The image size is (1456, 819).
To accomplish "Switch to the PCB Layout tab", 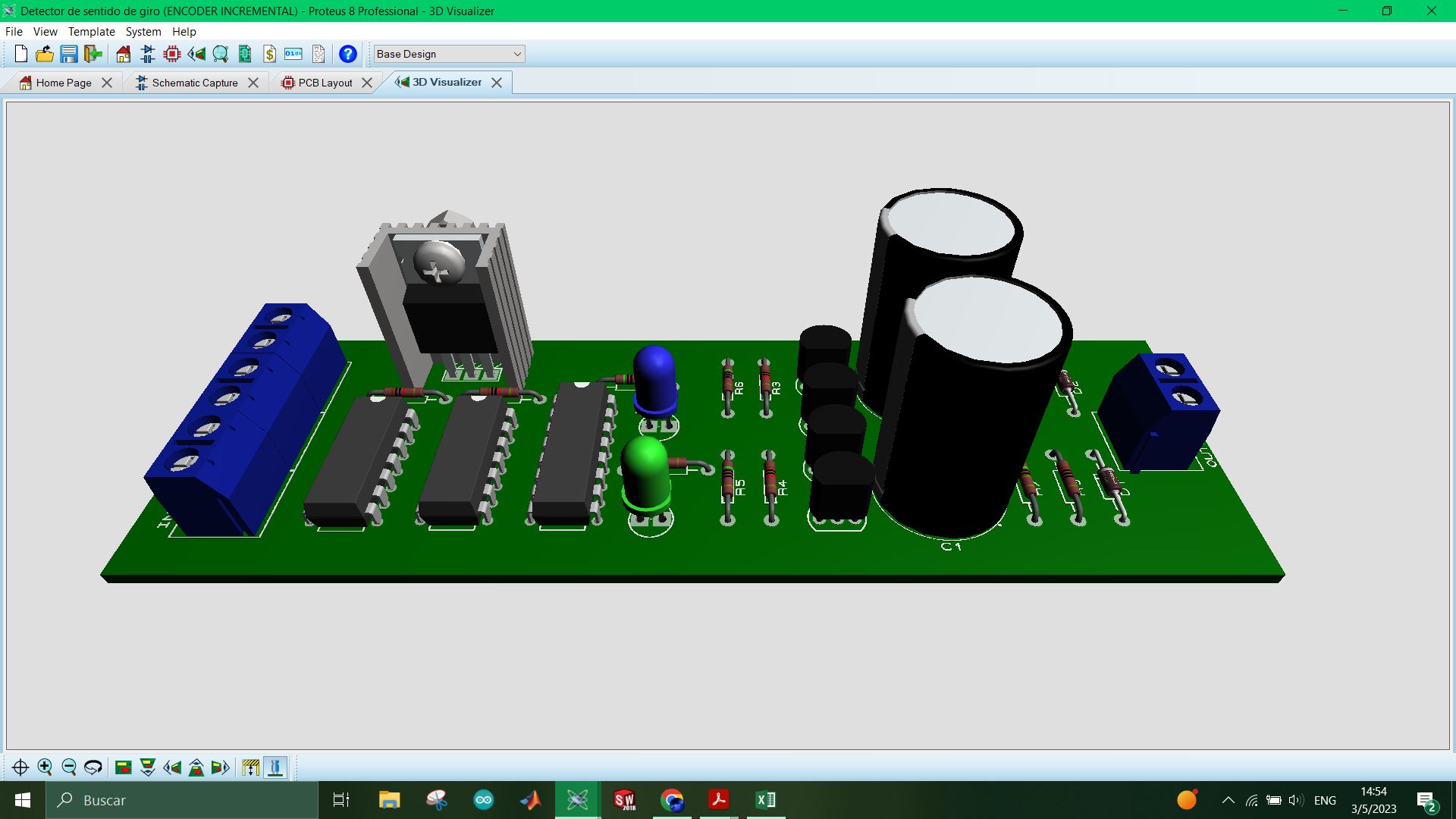I will pyautogui.click(x=325, y=83).
